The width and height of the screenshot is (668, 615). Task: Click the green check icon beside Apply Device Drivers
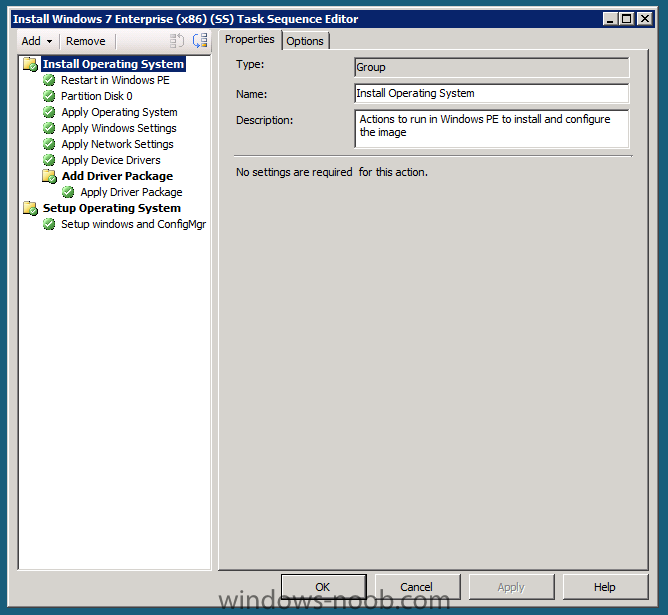point(49,160)
